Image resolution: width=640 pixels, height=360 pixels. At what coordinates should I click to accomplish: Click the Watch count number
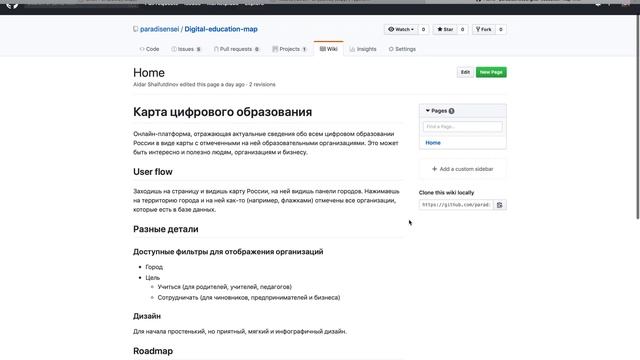click(x=423, y=29)
